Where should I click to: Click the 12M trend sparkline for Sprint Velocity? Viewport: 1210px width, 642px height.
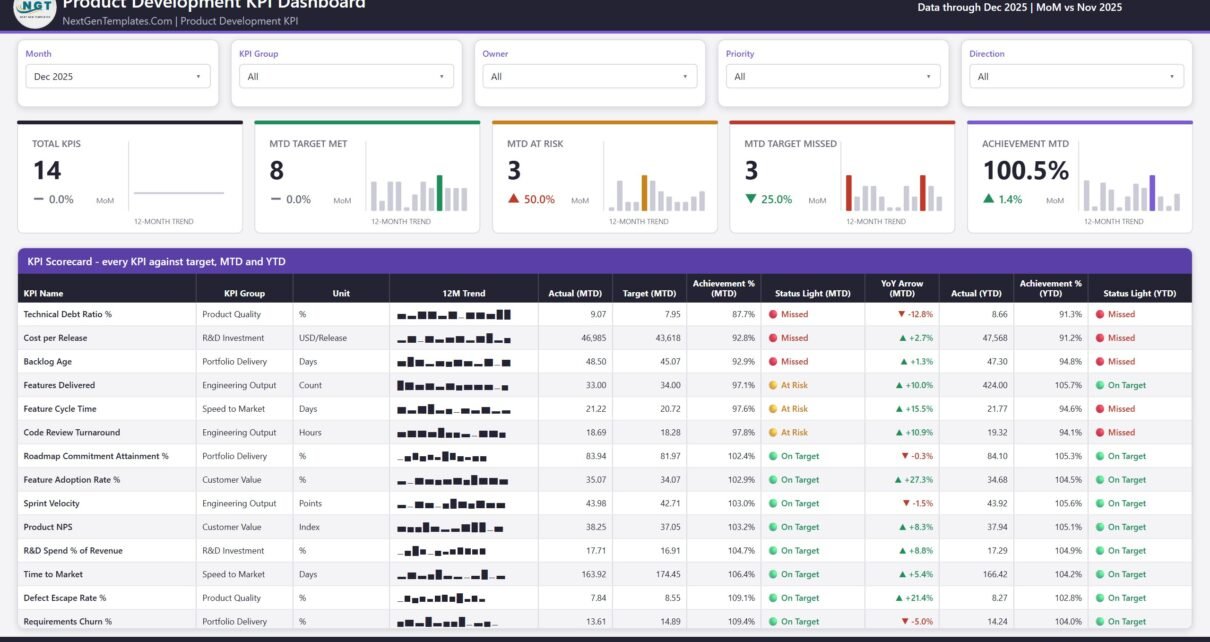(454, 503)
